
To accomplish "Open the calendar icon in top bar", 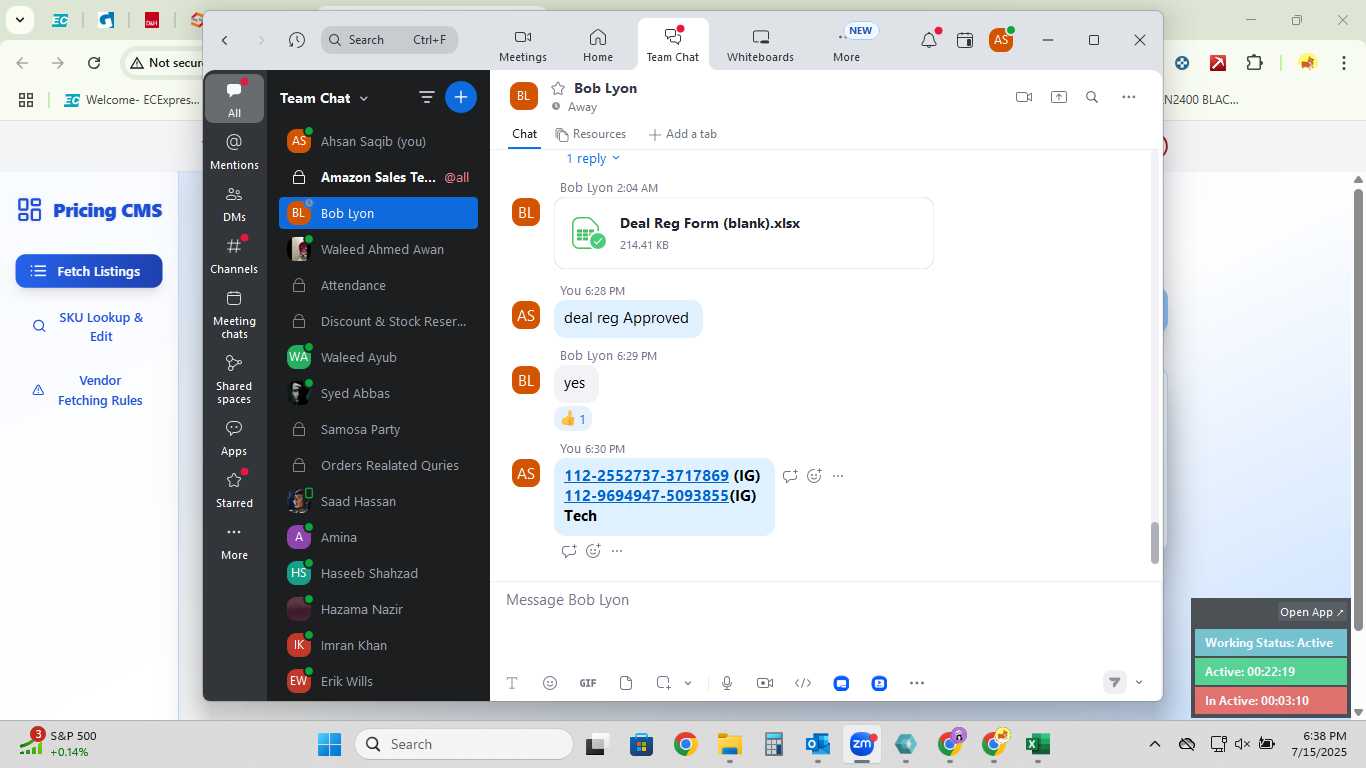I will click(965, 40).
